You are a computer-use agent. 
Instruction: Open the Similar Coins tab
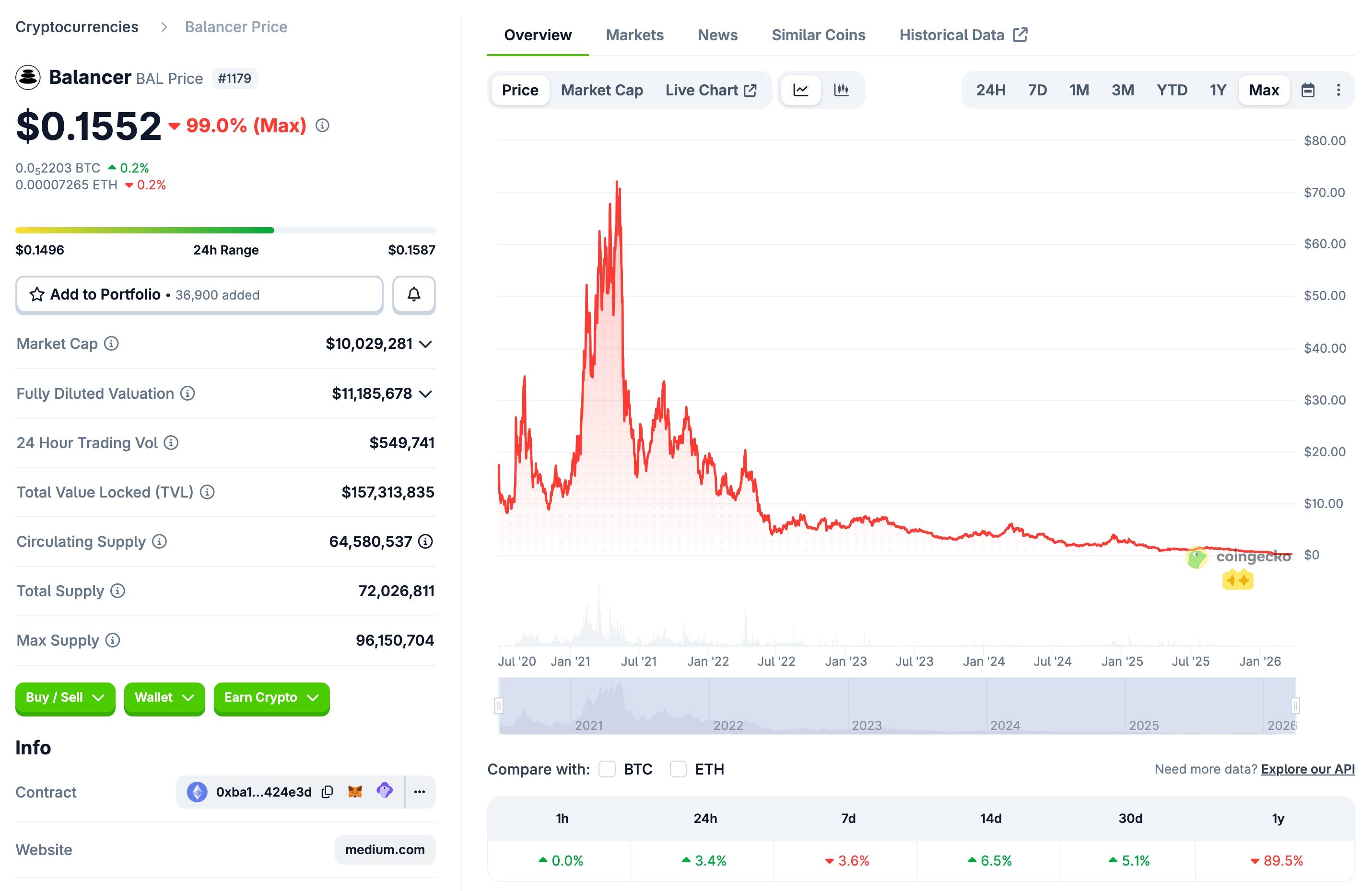[818, 35]
